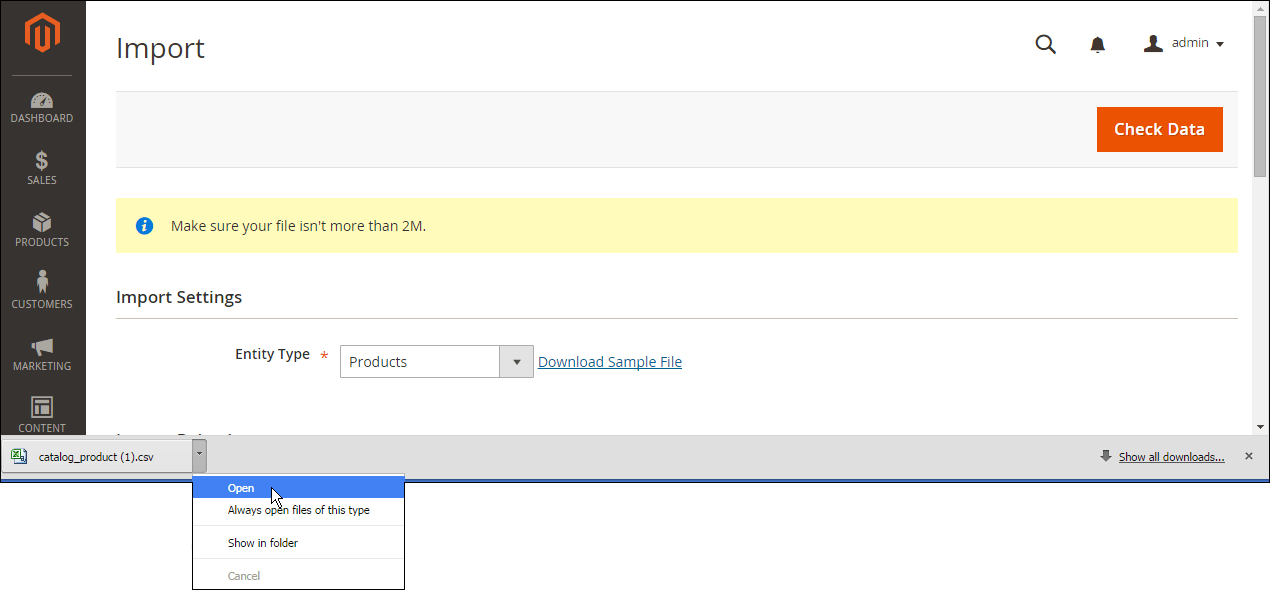Screen dimensions: 1270x591
Task: Click the Magento logo icon
Action: 42,35
